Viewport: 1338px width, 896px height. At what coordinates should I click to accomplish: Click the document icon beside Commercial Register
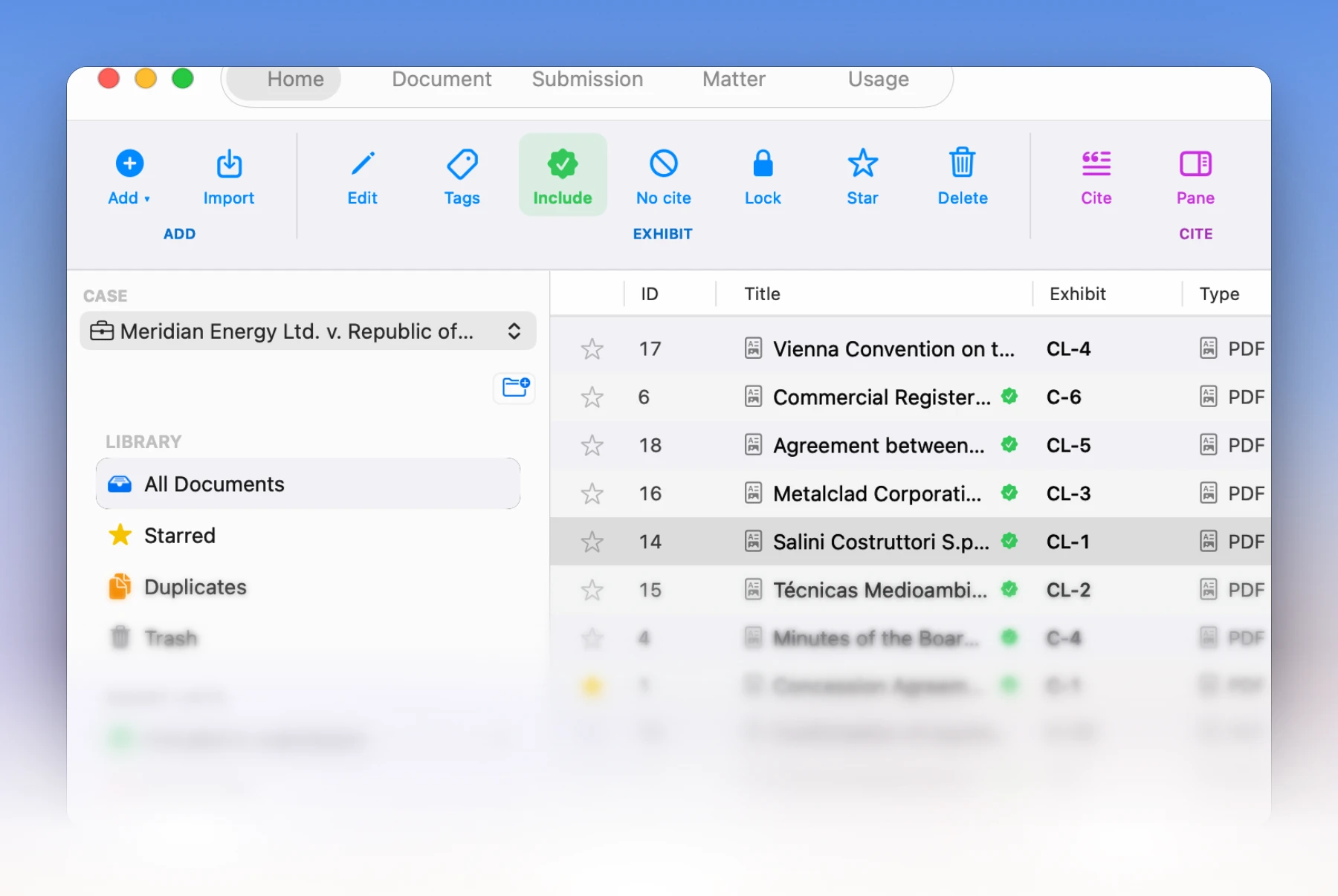[x=754, y=397]
